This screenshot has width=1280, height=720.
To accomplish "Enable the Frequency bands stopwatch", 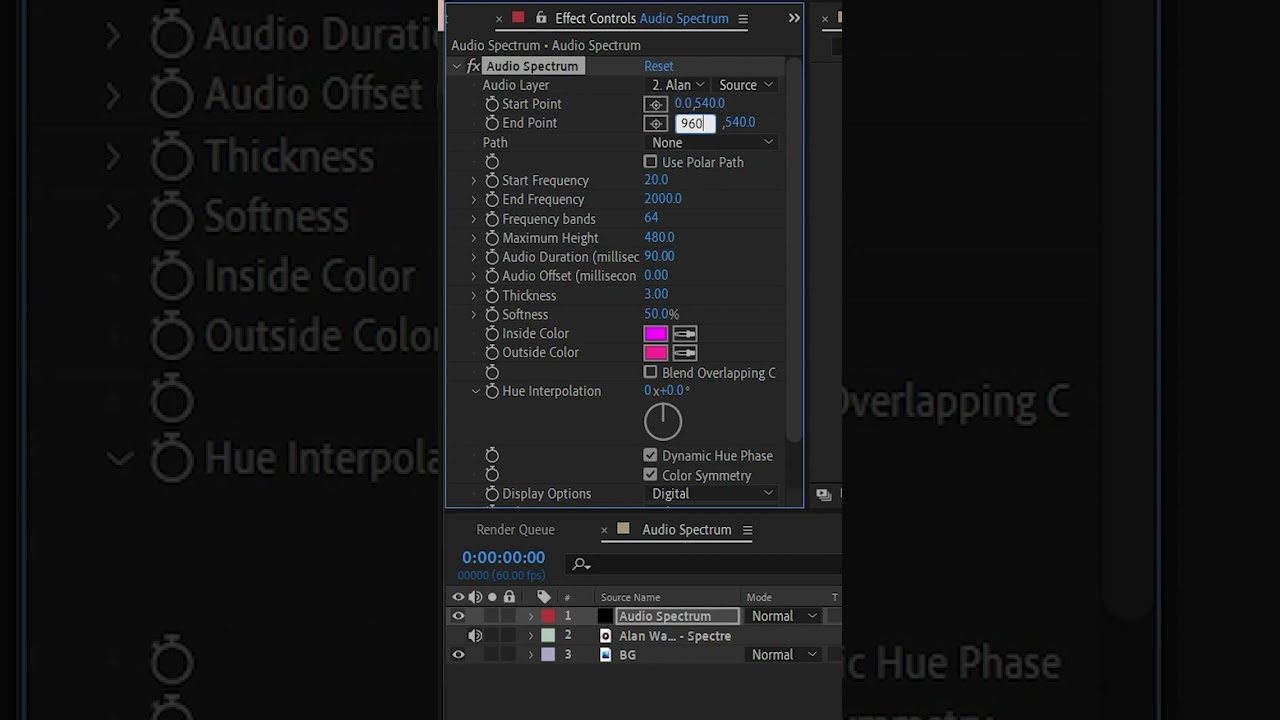I will pyautogui.click(x=492, y=219).
